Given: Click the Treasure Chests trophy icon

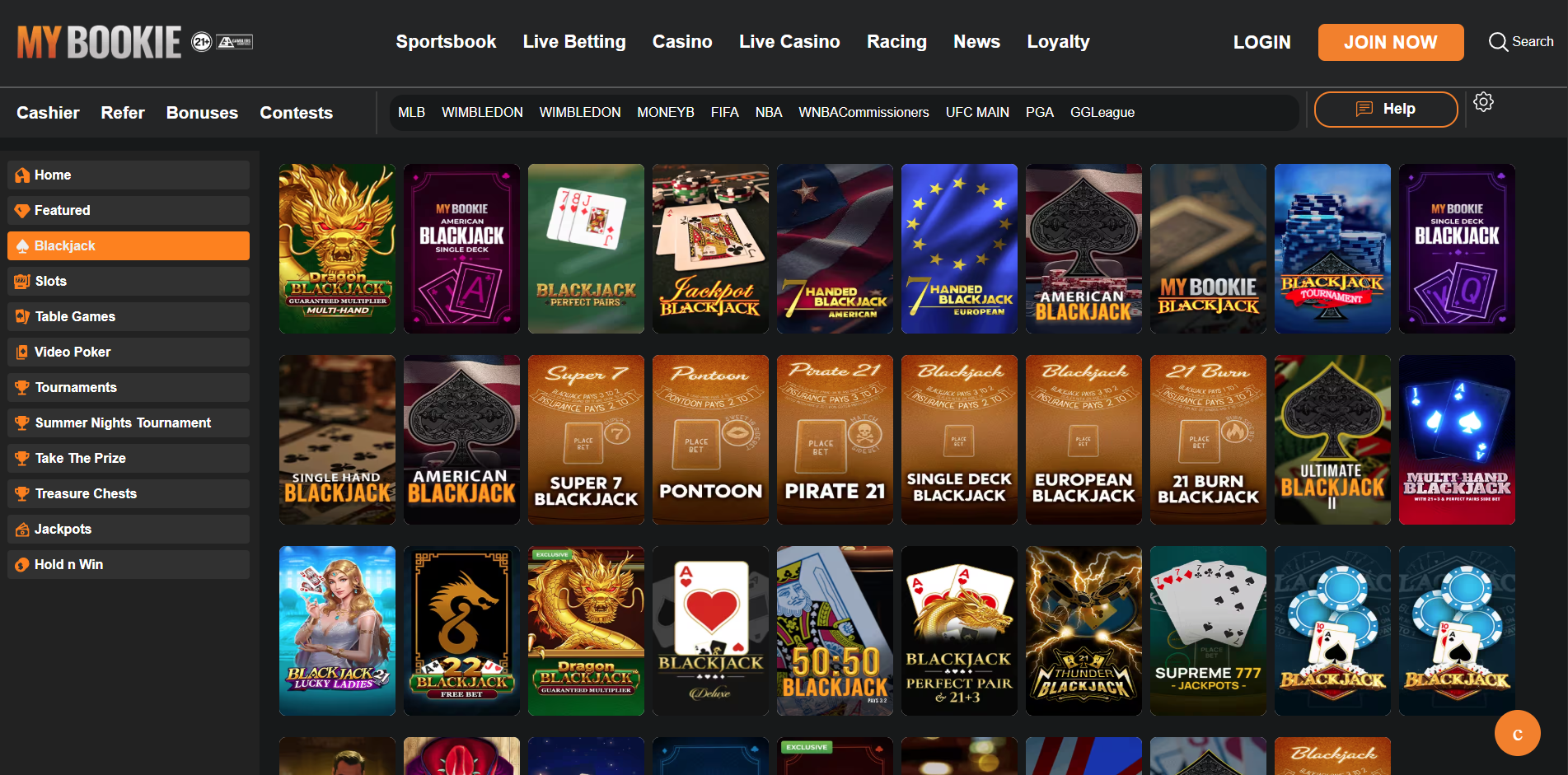Looking at the screenshot, I should [22, 494].
